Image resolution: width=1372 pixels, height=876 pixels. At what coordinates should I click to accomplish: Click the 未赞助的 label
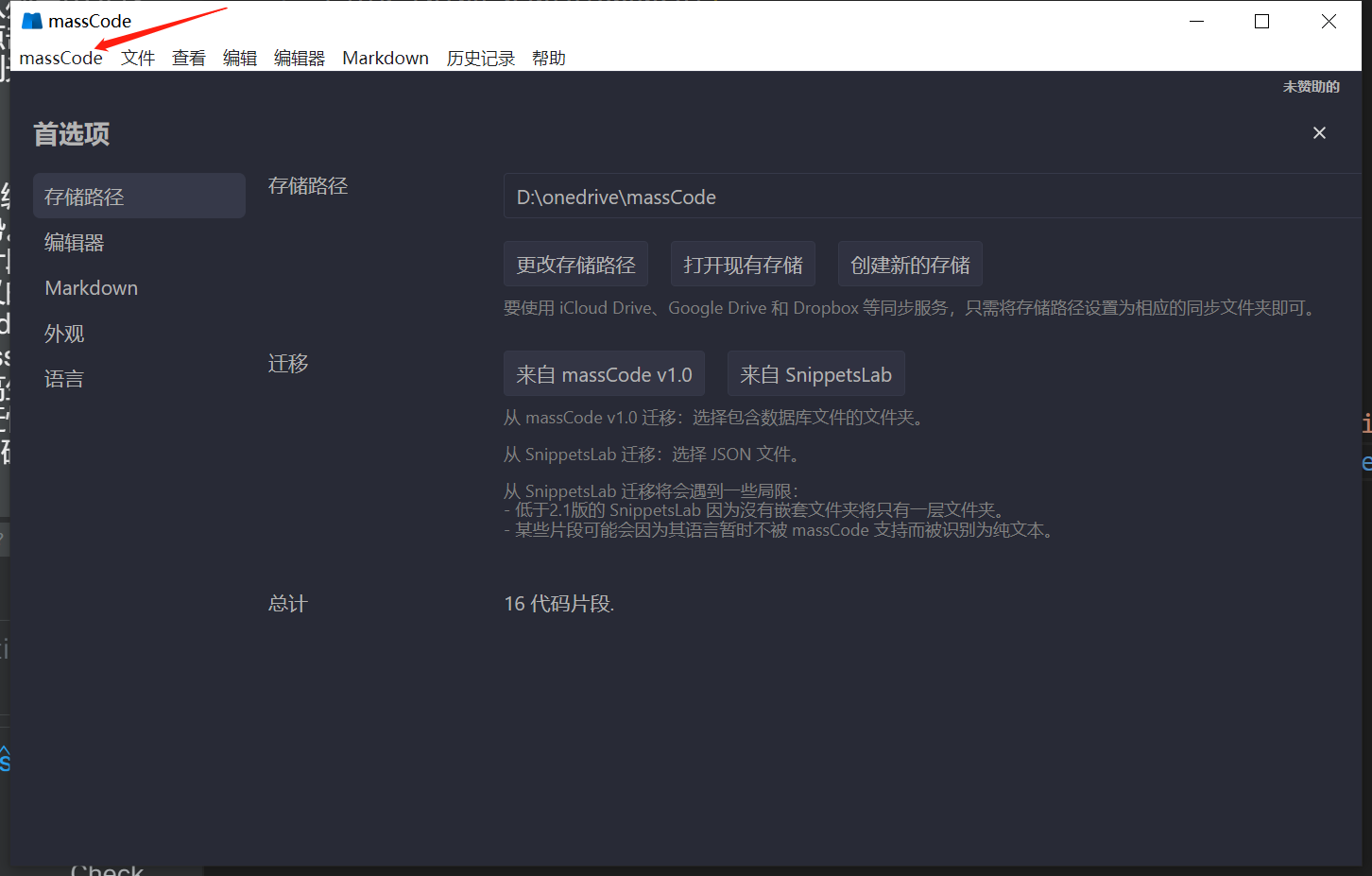pos(1311,86)
